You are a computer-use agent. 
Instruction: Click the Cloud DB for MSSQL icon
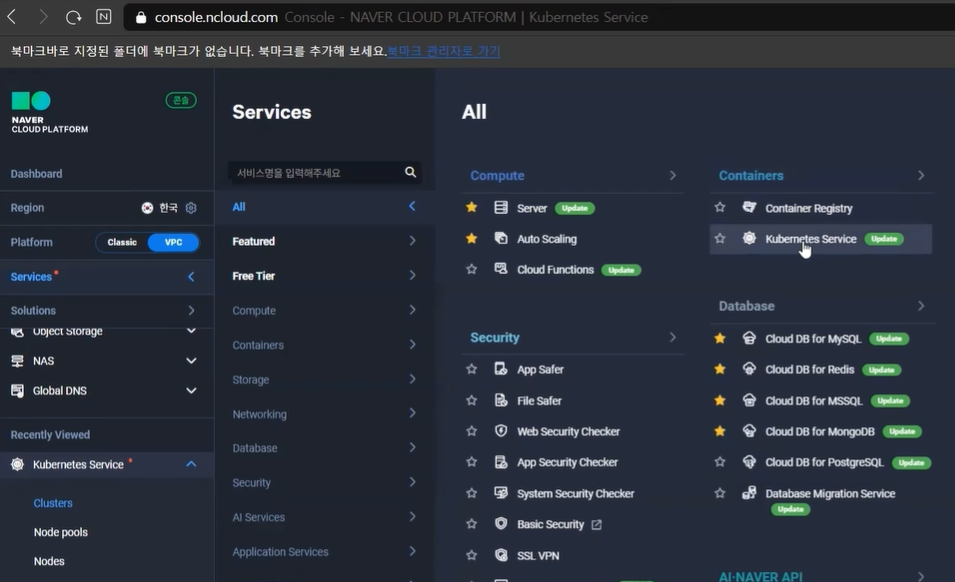749,400
